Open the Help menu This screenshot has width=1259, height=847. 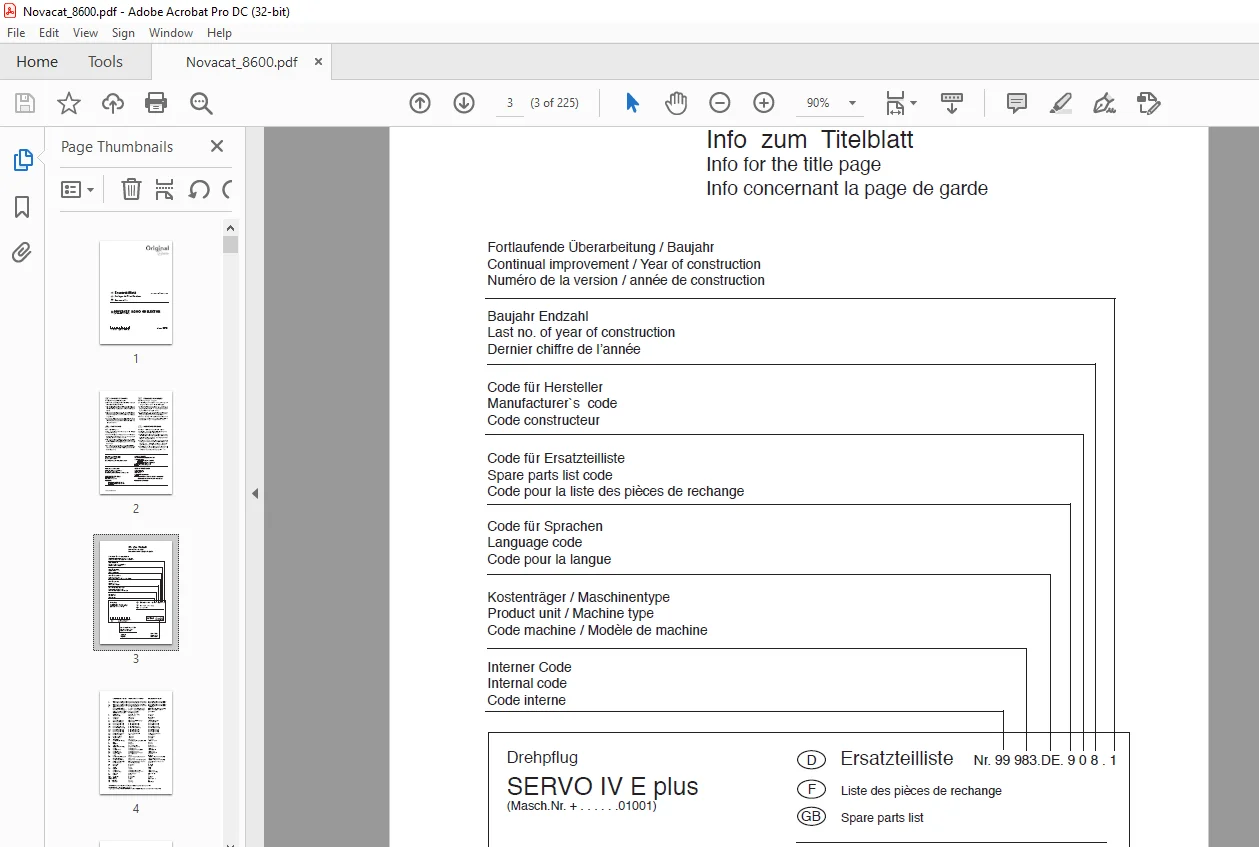pos(219,33)
